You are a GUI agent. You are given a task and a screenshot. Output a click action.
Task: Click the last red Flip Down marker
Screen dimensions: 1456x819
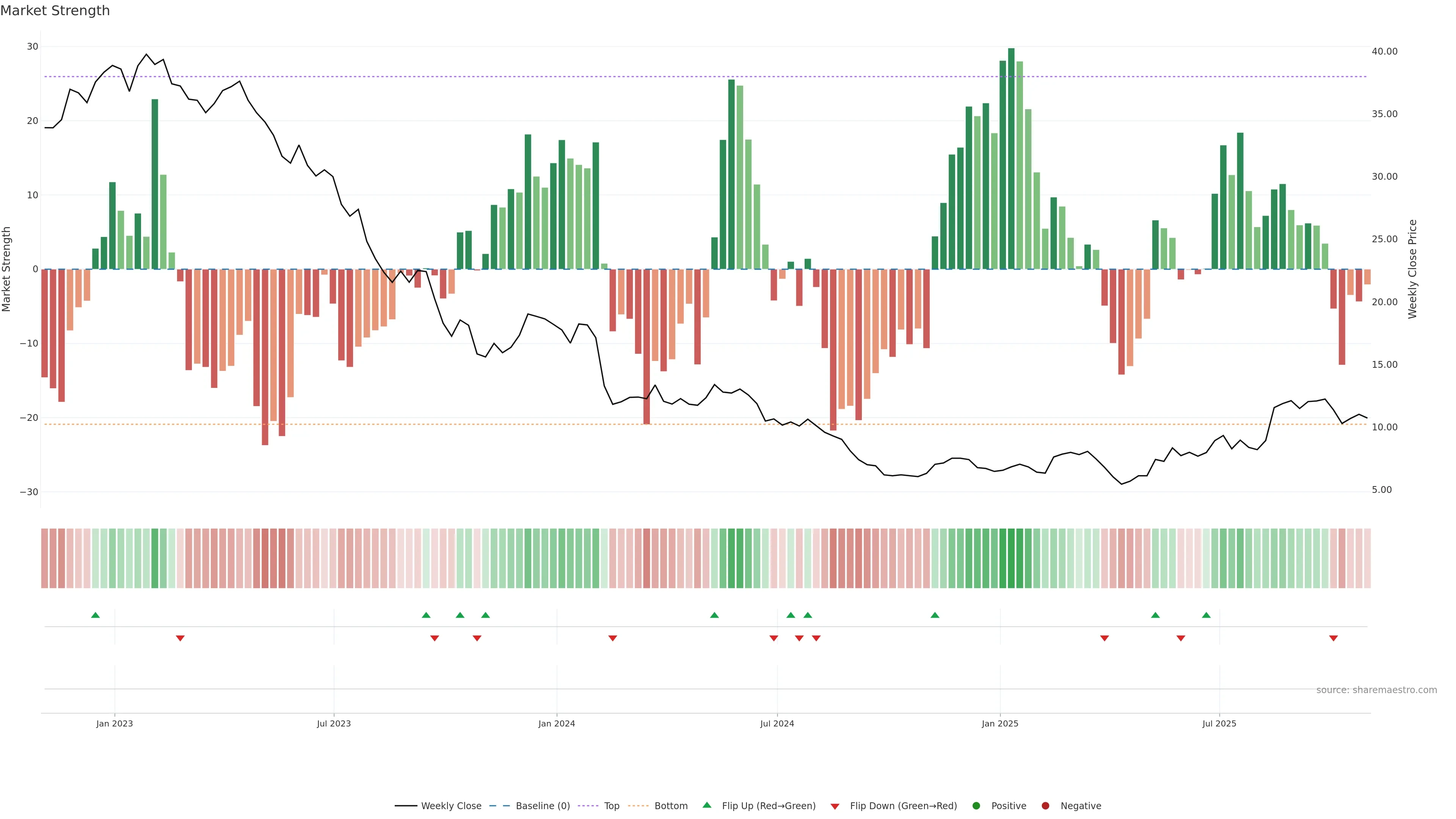coord(1334,638)
